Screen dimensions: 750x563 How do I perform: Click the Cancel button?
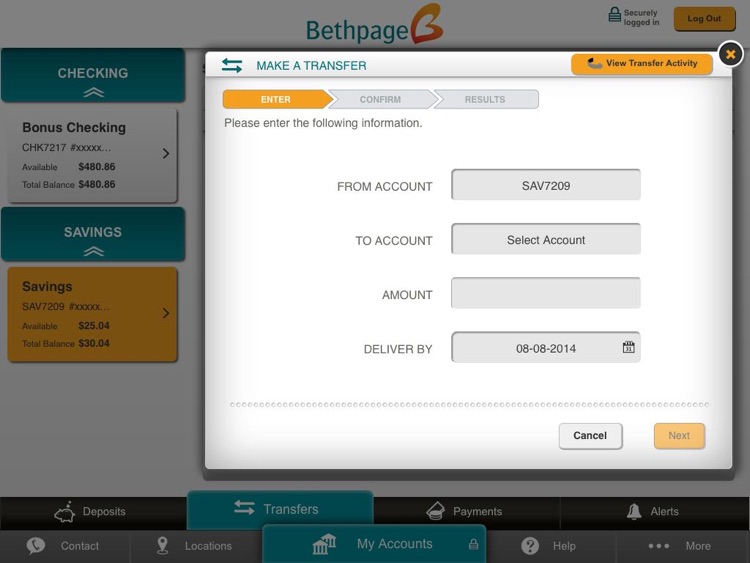(590, 436)
